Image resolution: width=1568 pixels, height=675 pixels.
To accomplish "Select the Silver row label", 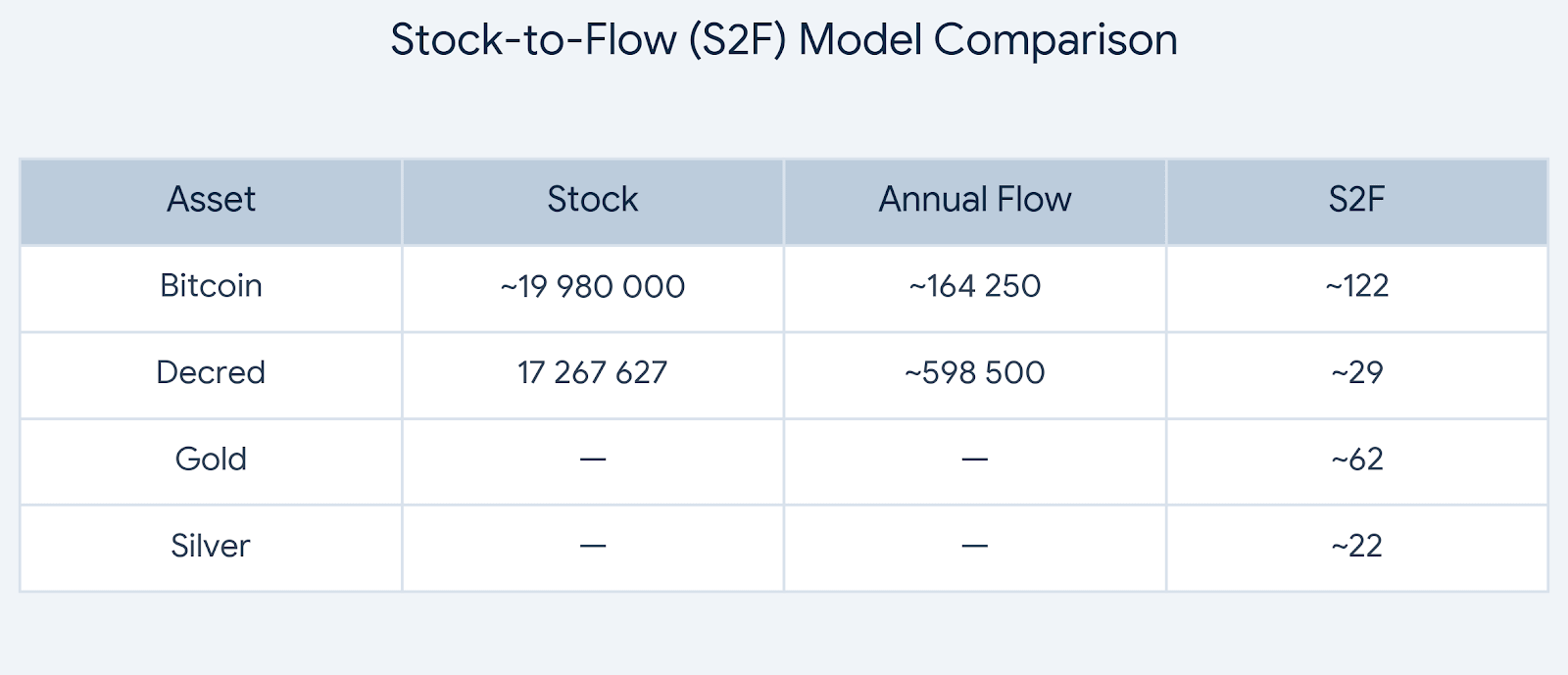I will 211,546.
